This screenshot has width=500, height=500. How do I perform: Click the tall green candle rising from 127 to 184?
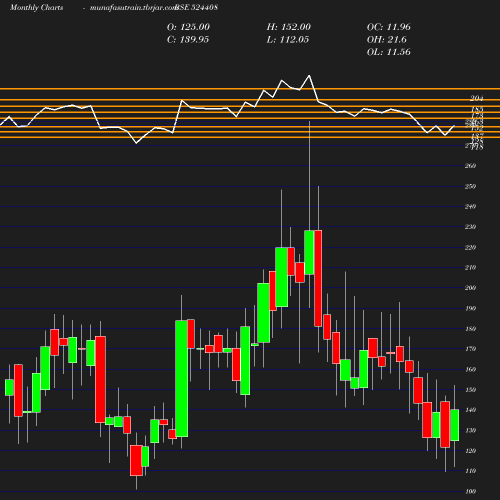(181, 378)
